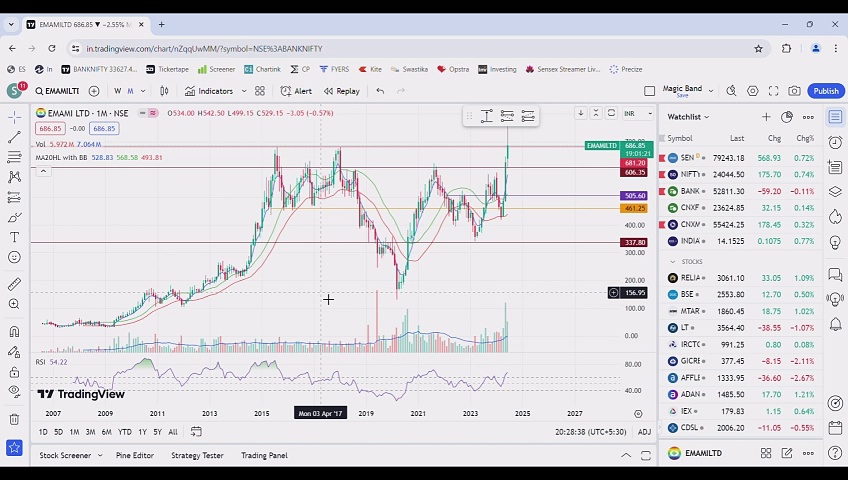Open Indicators dialog

pos(209,91)
